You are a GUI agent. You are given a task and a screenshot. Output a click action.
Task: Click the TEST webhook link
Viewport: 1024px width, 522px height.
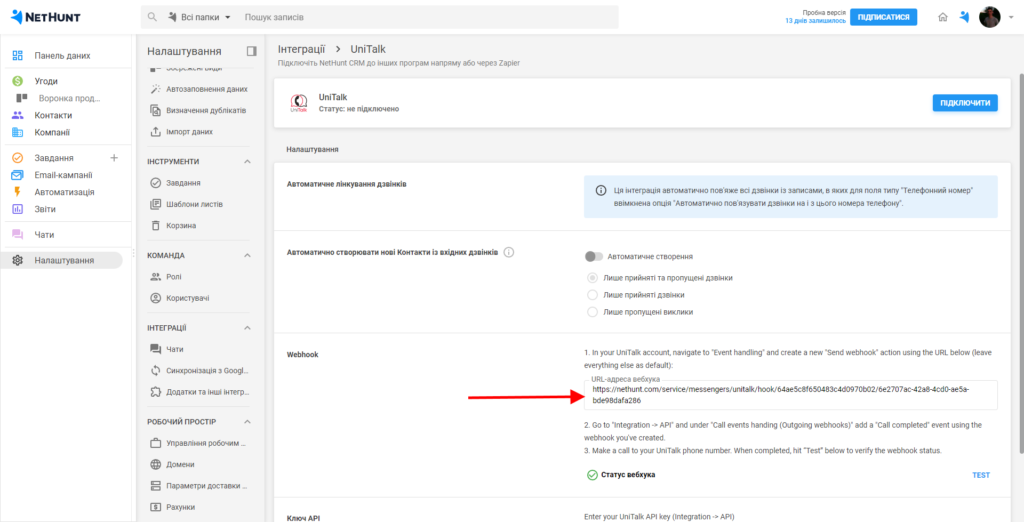[x=980, y=475]
